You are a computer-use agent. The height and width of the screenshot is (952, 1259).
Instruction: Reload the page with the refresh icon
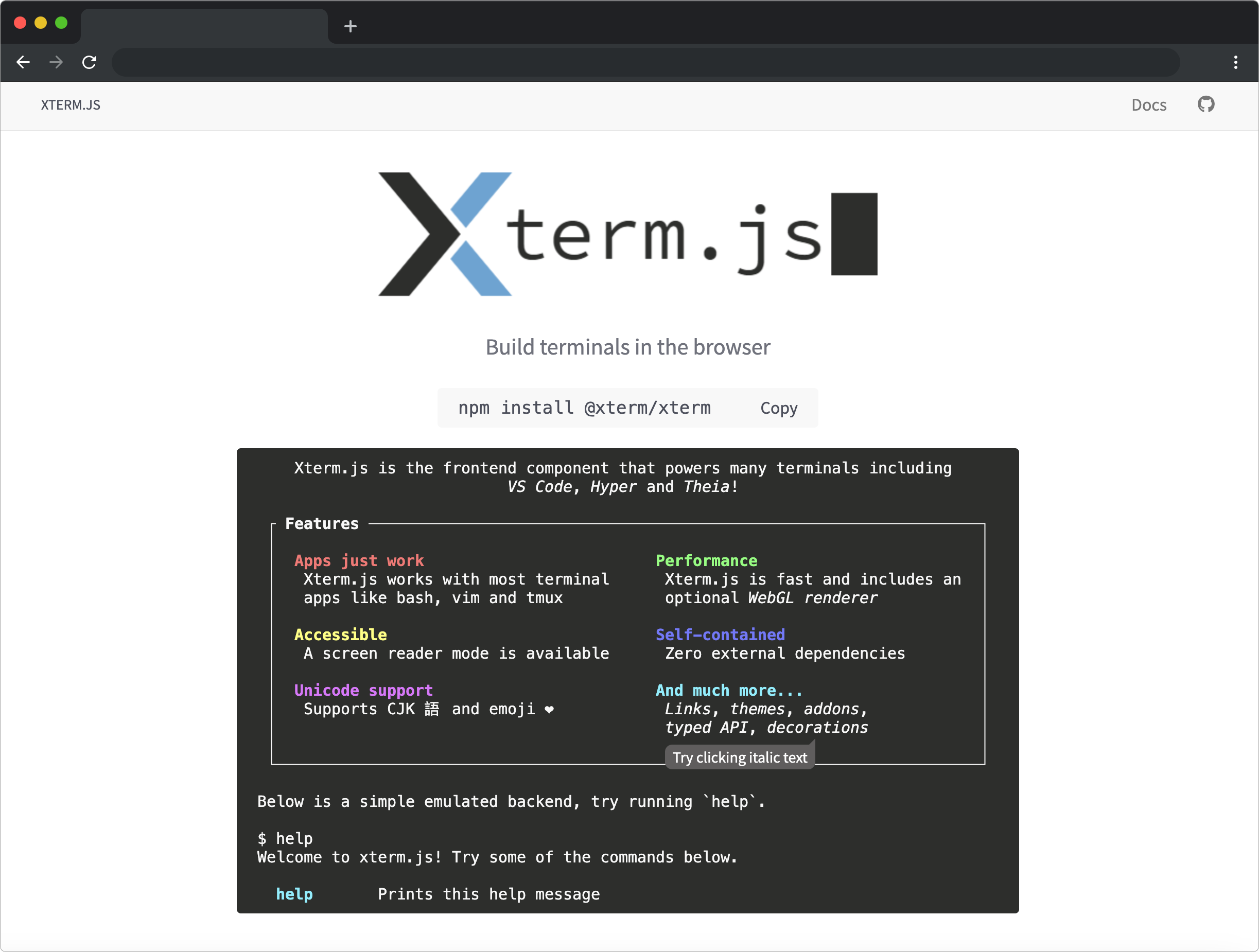coord(90,62)
